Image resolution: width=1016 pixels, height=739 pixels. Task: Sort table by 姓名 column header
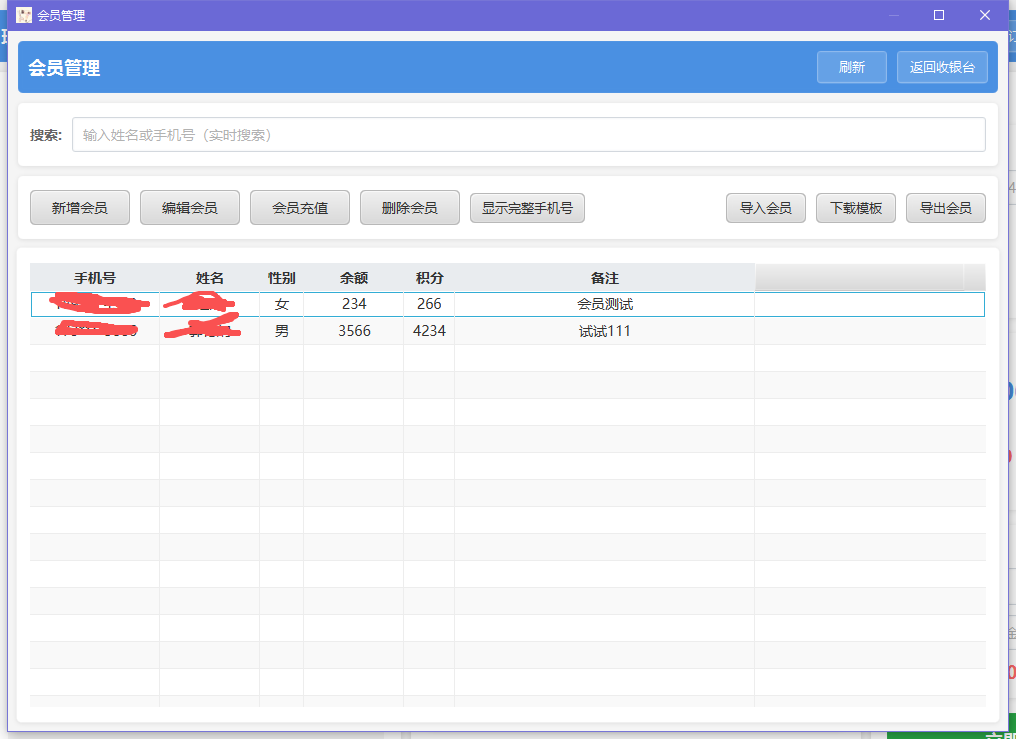pyautogui.click(x=209, y=278)
